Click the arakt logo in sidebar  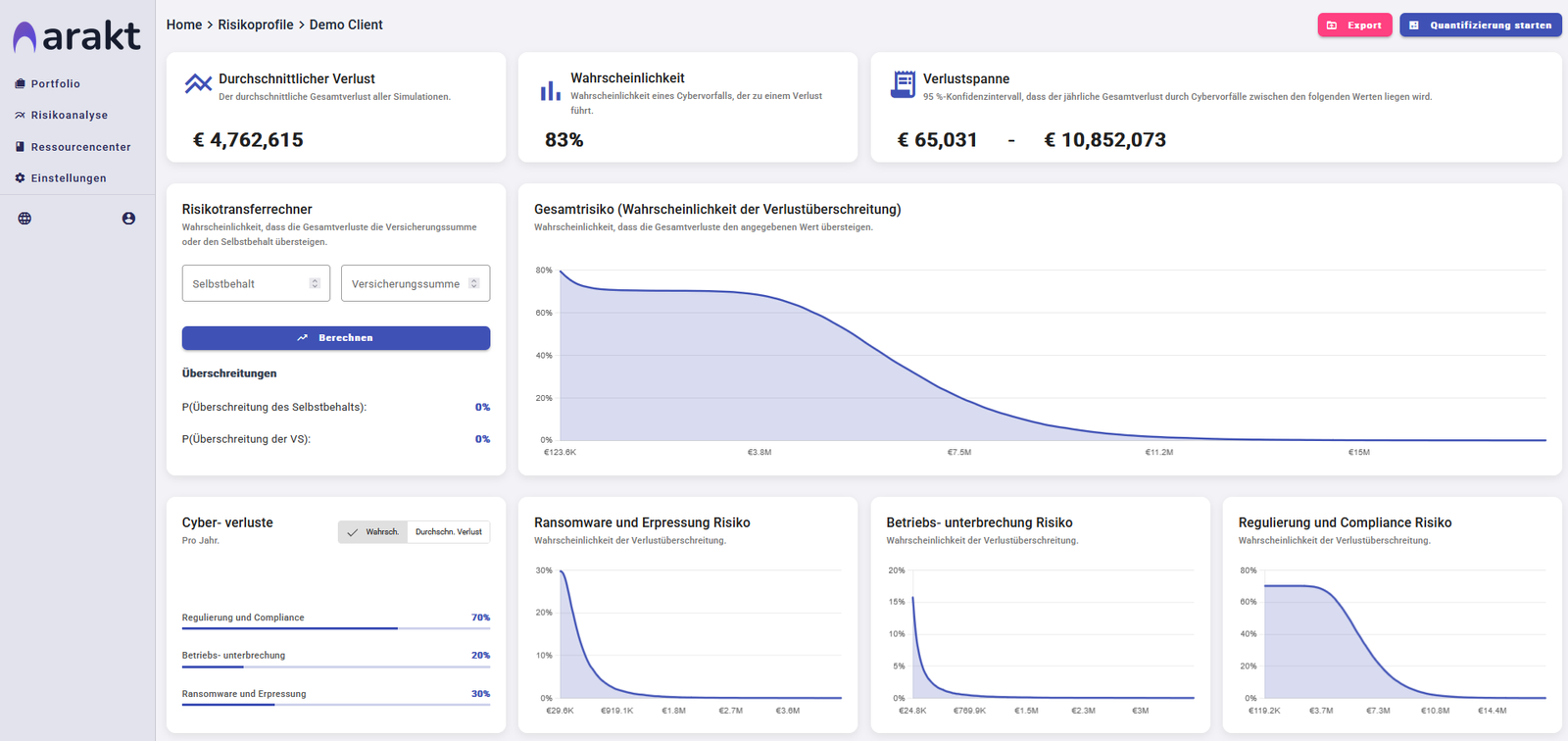76,36
